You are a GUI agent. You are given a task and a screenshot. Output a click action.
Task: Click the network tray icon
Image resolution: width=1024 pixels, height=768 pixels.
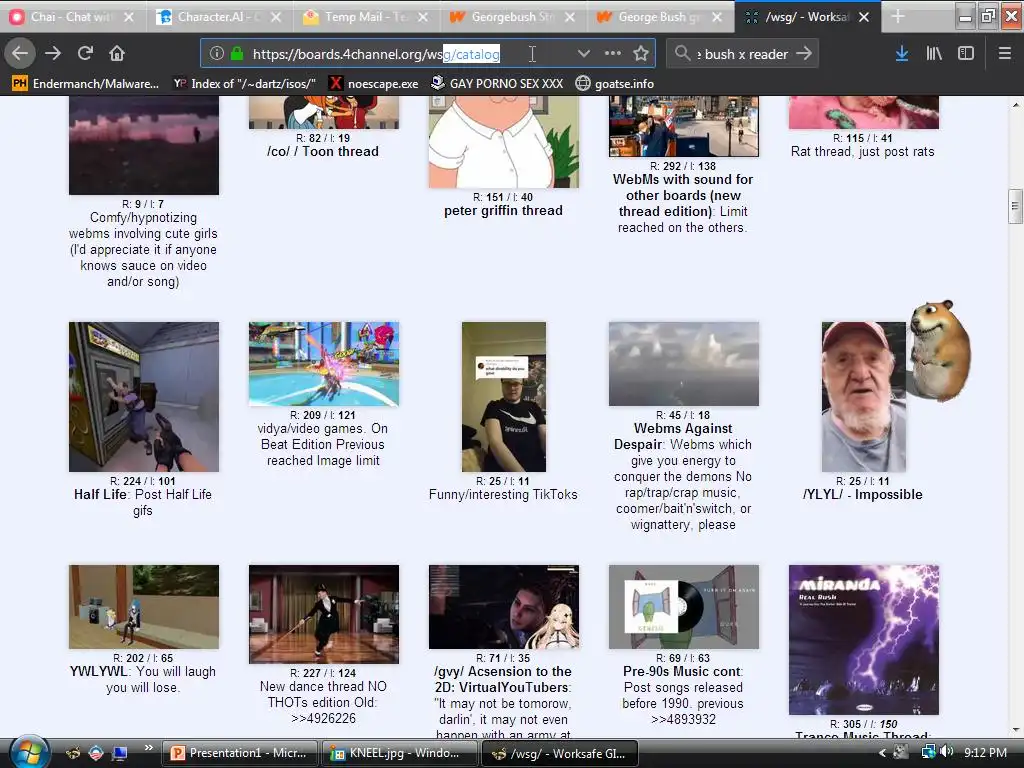pyautogui.click(x=927, y=752)
